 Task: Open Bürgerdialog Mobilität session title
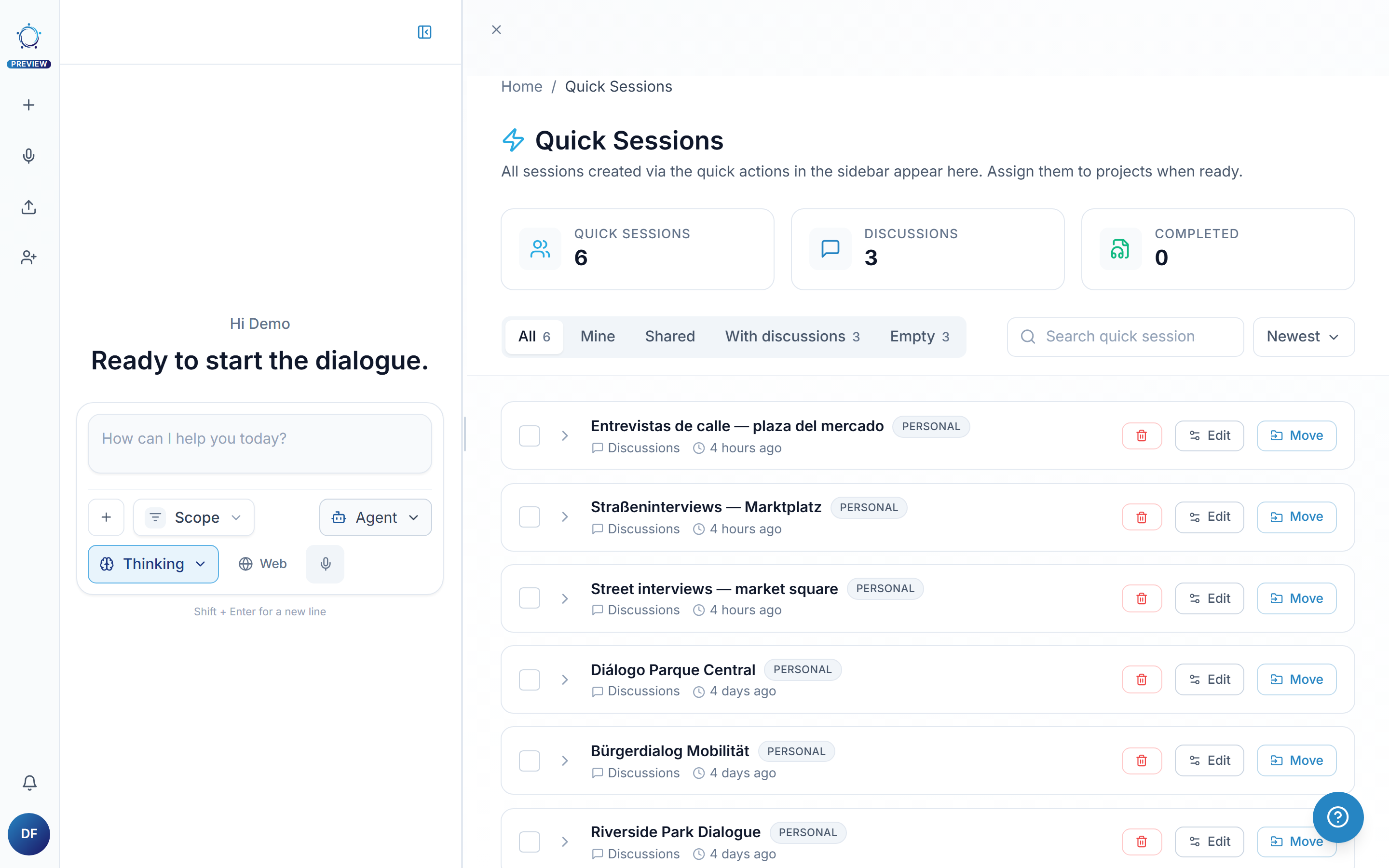coord(670,751)
